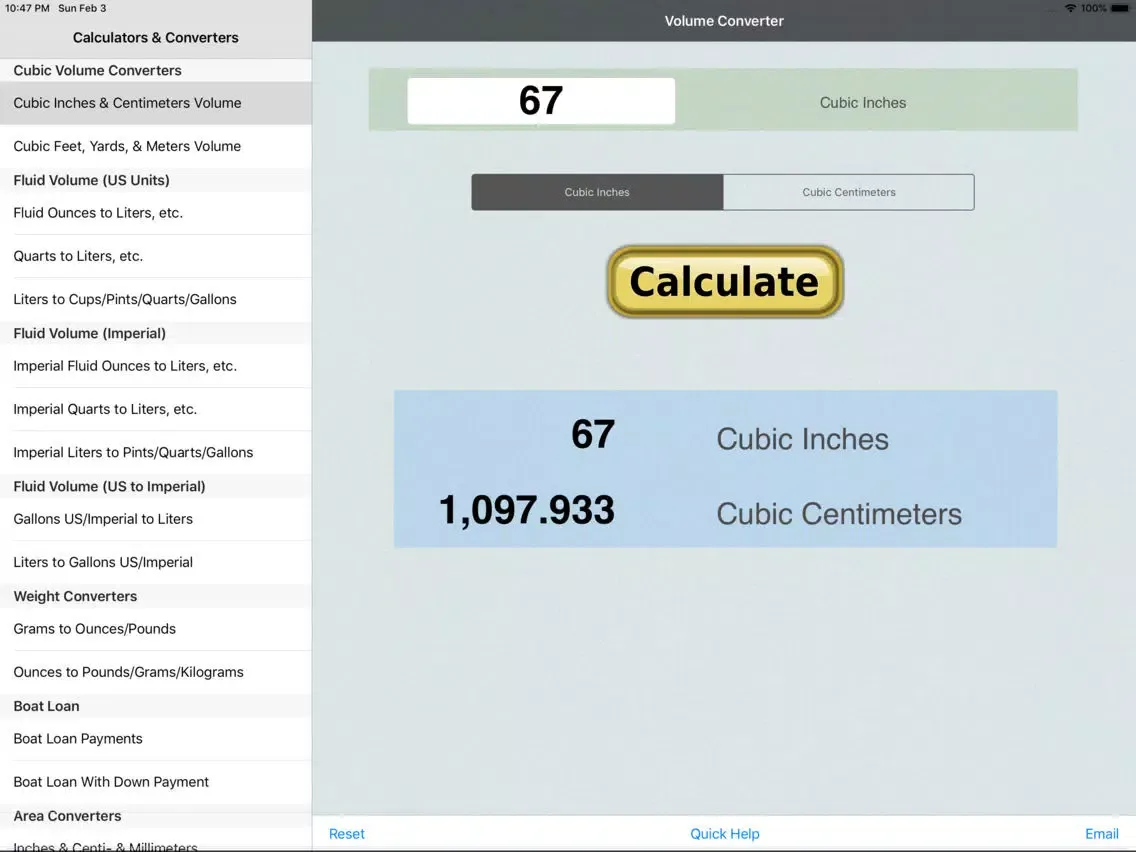Screen dimensions: 1136x852
Task: Click the Fluid Volume (Imperial) header
Action: pos(156,333)
